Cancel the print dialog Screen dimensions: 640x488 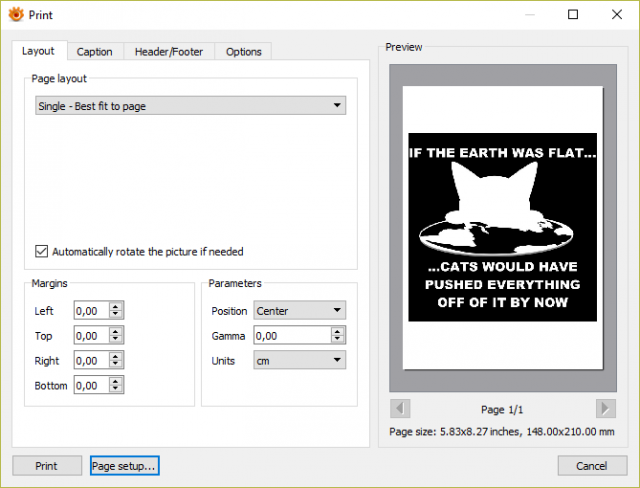click(592, 466)
